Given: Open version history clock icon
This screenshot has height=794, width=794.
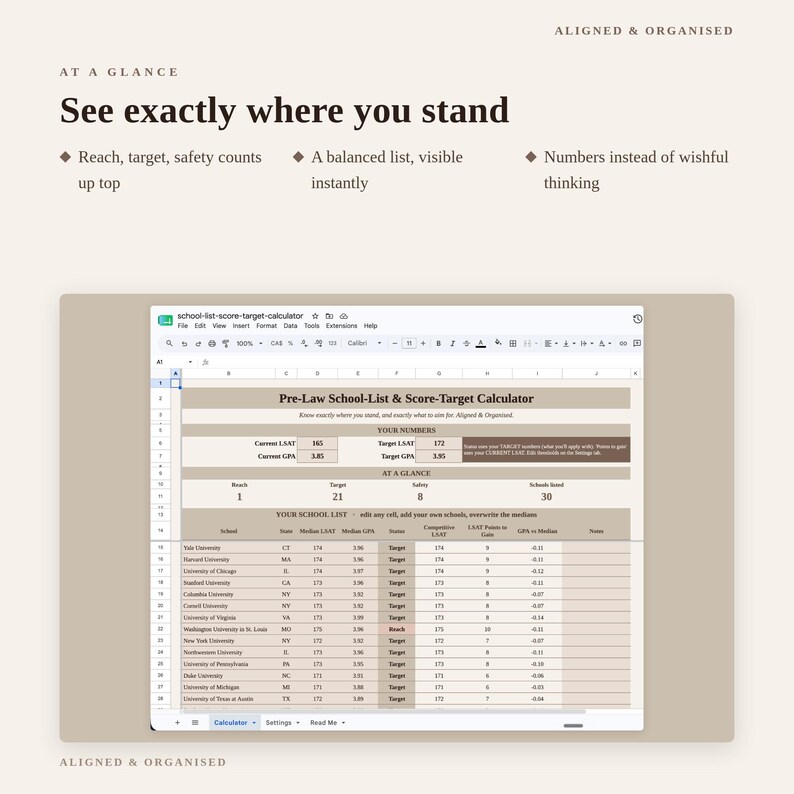Looking at the screenshot, I should pos(638,319).
